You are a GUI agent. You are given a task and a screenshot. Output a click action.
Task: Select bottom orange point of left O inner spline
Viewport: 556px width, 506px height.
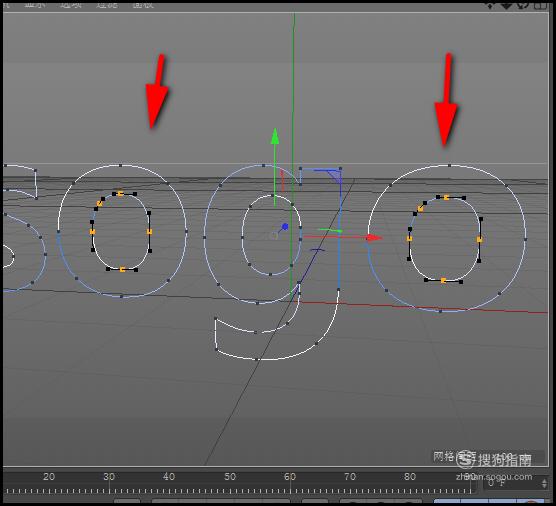pyautogui.click(x=122, y=270)
